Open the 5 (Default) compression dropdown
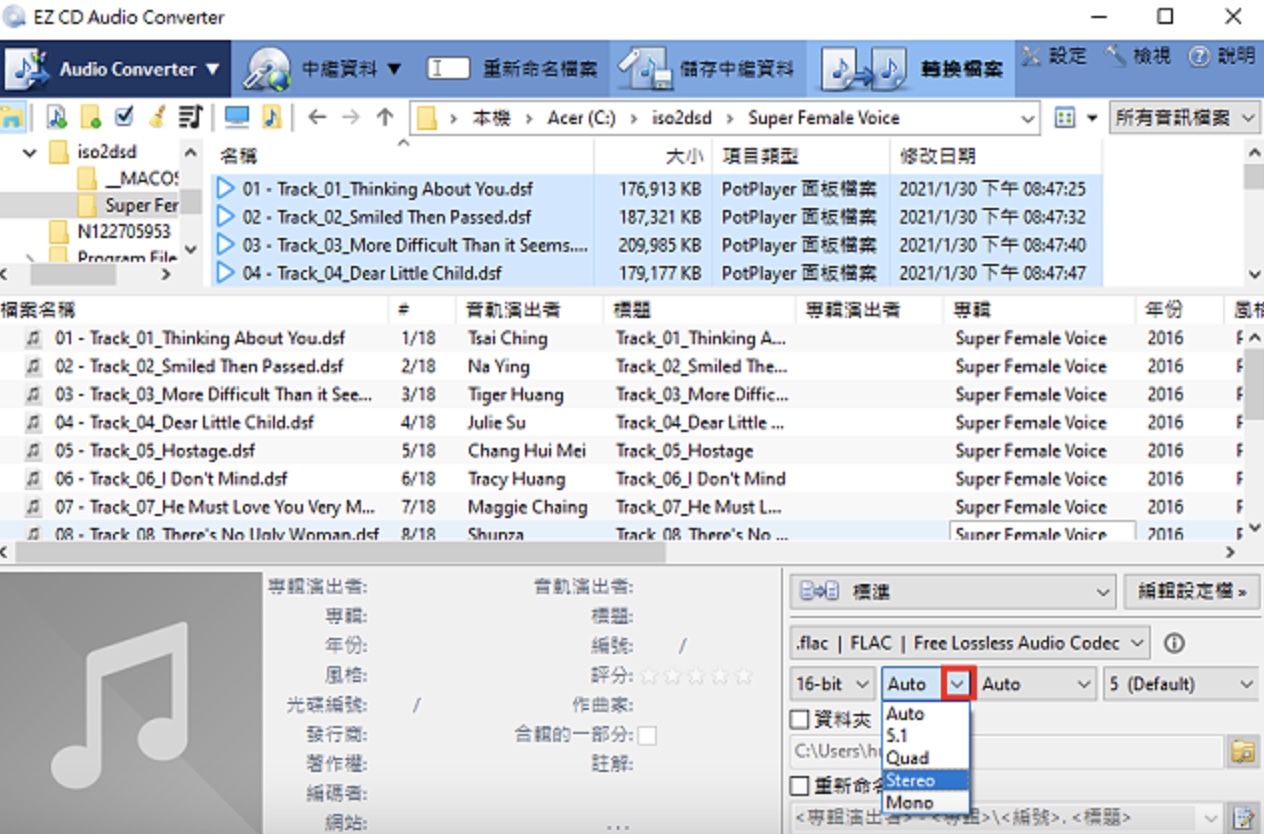The width and height of the screenshot is (1264, 834). coord(1180,684)
